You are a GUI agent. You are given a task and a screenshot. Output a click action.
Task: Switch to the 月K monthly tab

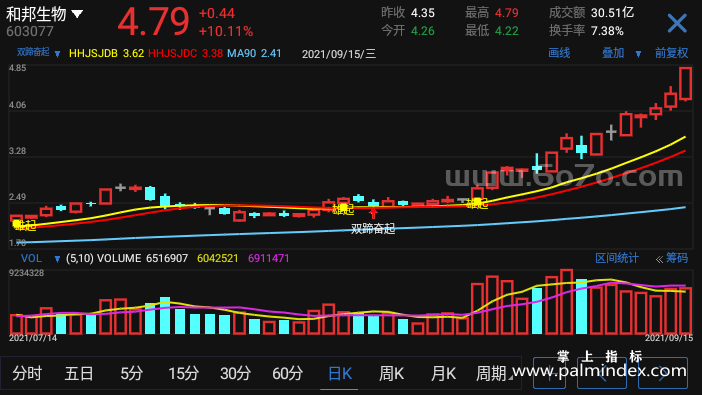(x=443, y=373)
